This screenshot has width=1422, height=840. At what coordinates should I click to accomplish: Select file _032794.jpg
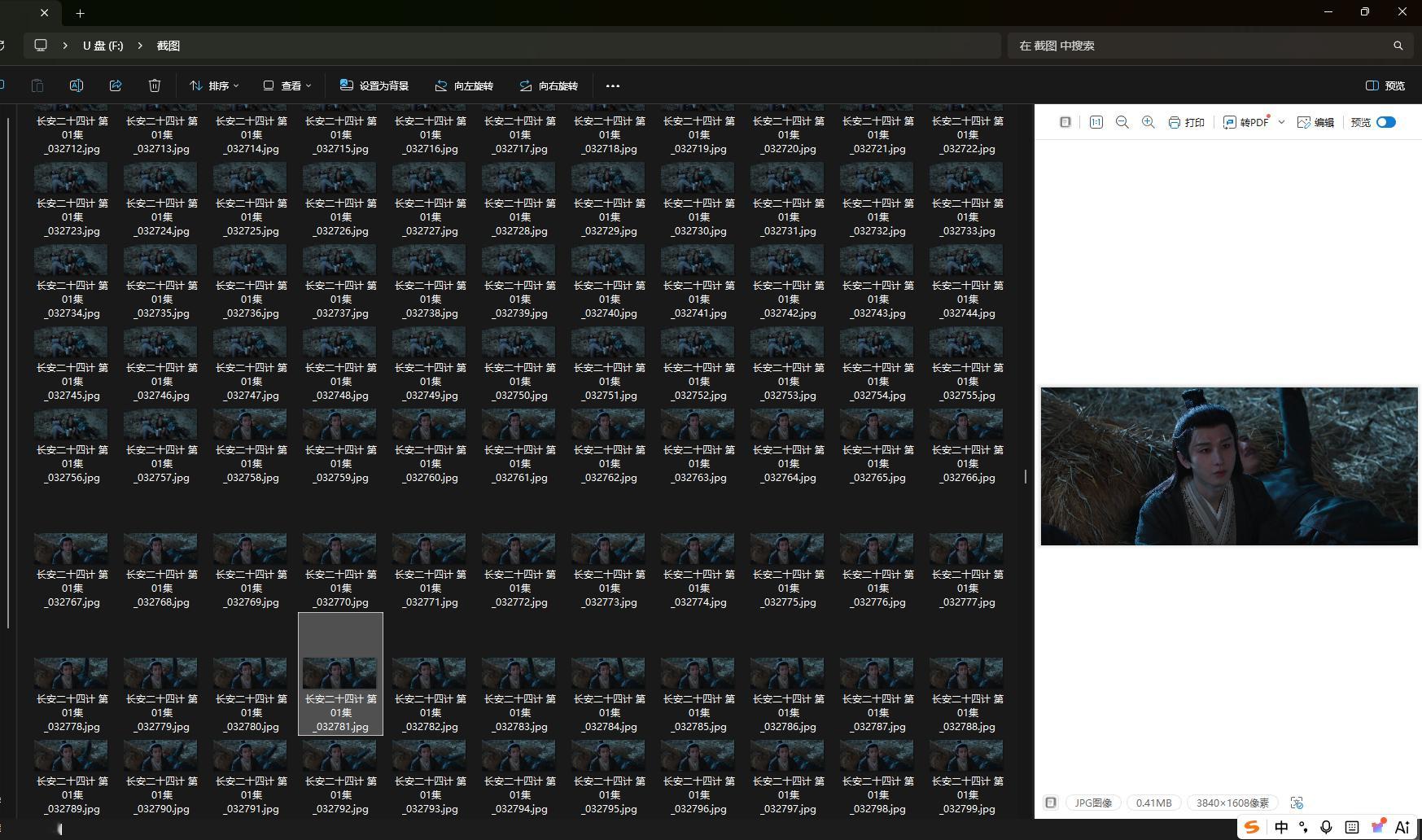click(519, 777)
